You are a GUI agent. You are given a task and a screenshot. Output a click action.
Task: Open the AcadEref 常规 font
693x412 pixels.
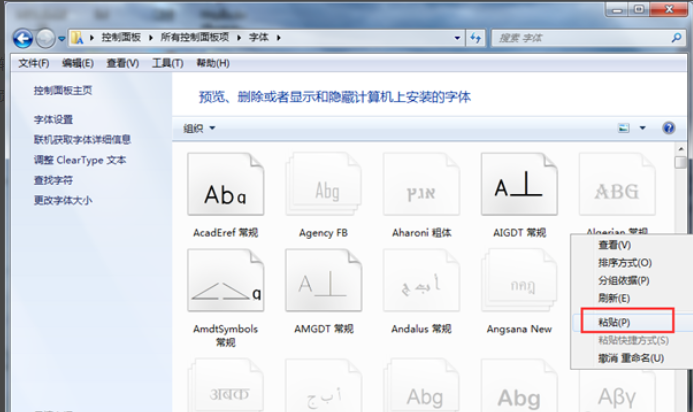point(225,190)
